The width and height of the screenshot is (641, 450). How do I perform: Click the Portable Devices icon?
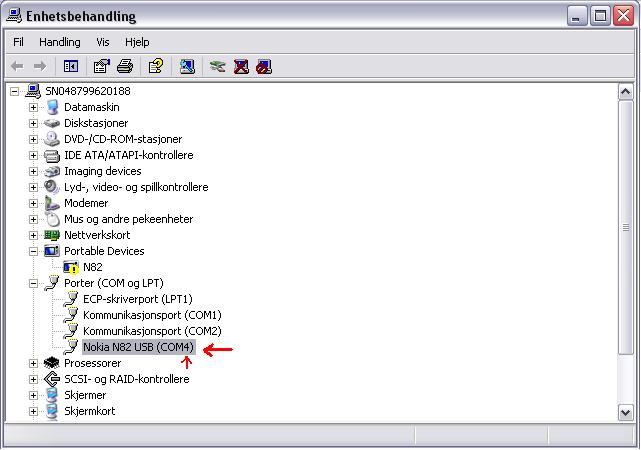(52, 251)
